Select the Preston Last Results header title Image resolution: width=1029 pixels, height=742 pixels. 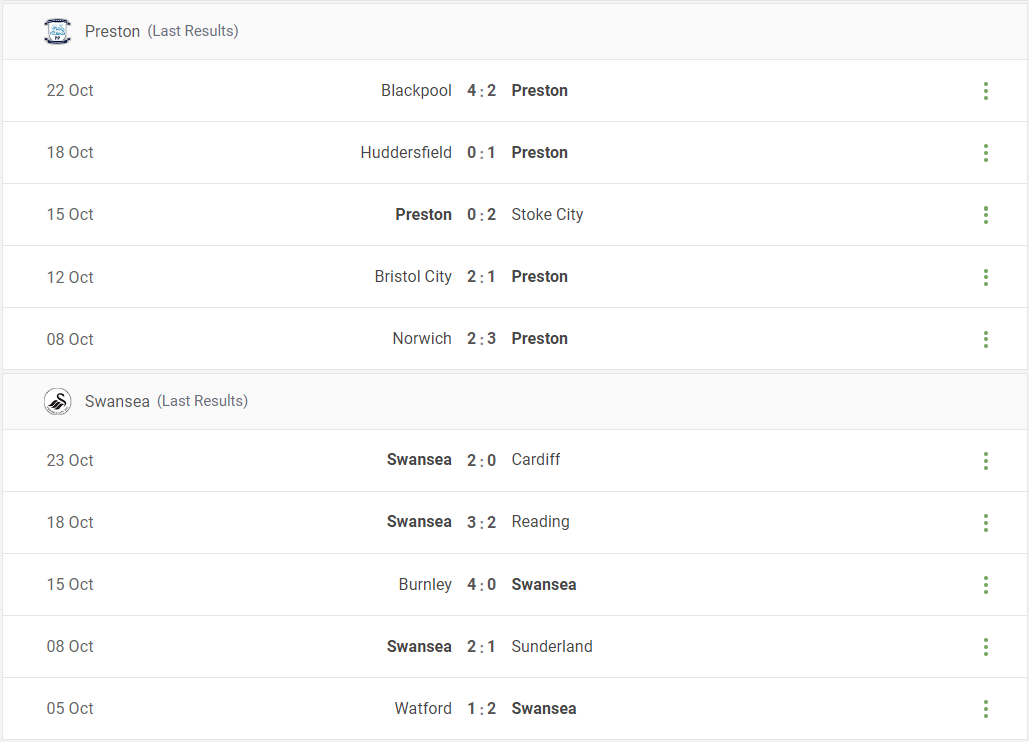pyautogui.click(x=161, y=31)
